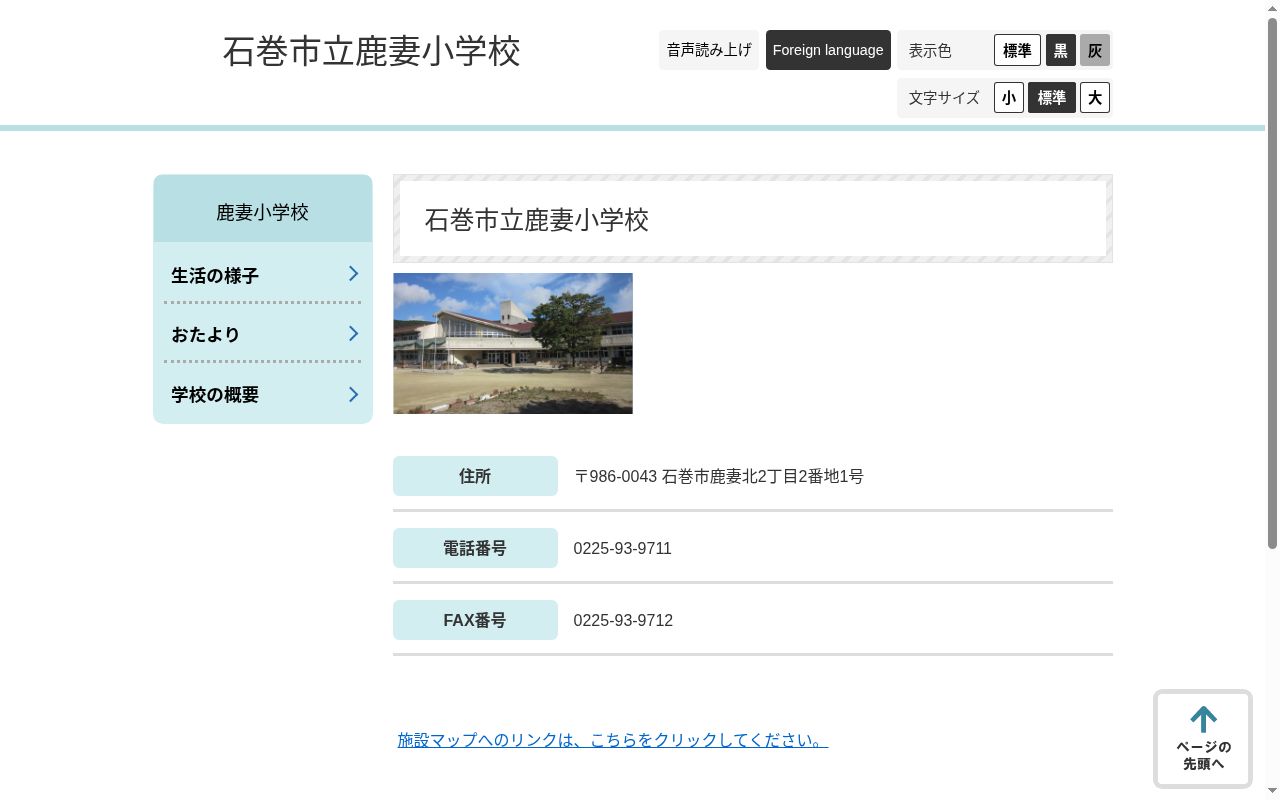The height and width of the screenshot is (800, 1280).
Task: Set display color to 標準
Action: 1017,50
